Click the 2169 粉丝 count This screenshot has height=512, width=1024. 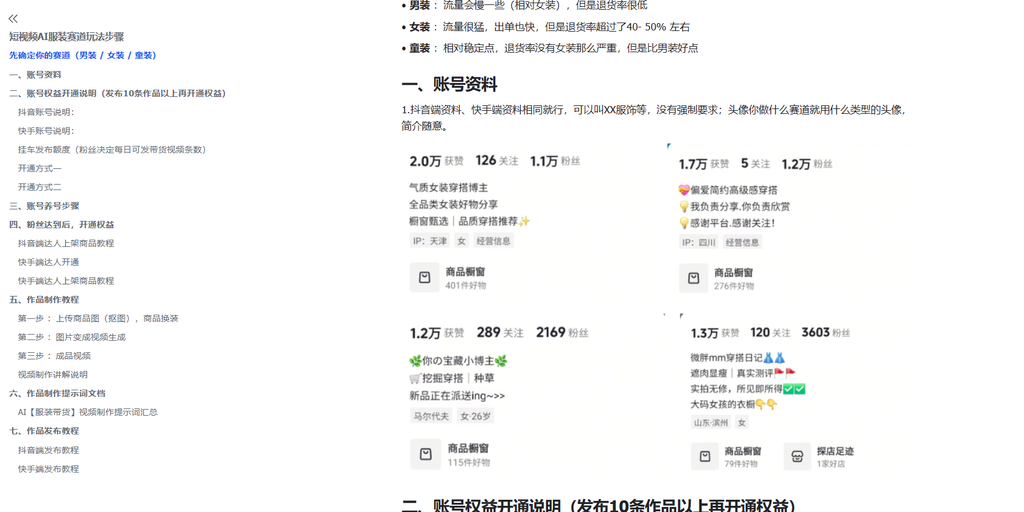[x=562, y=332]
